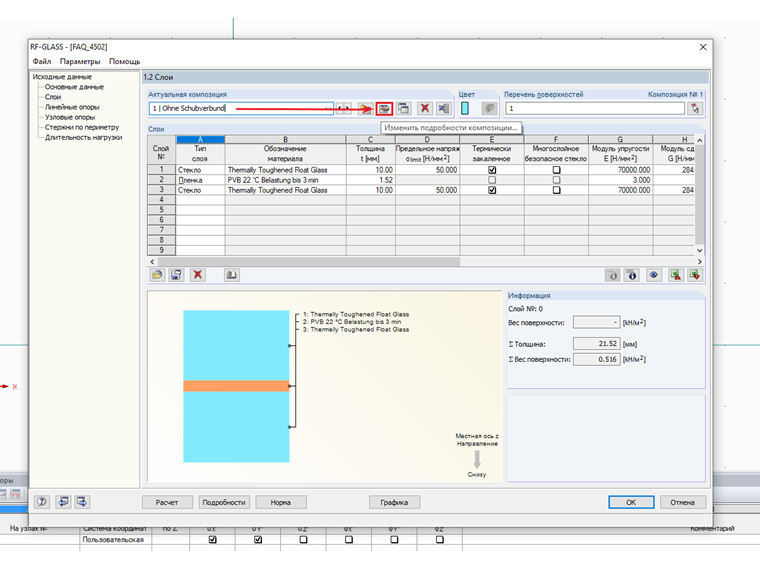Pick surfaces graphically with the cursor icon
The image size is (760, 570).
pyautogui.click(x=695, y=109)
